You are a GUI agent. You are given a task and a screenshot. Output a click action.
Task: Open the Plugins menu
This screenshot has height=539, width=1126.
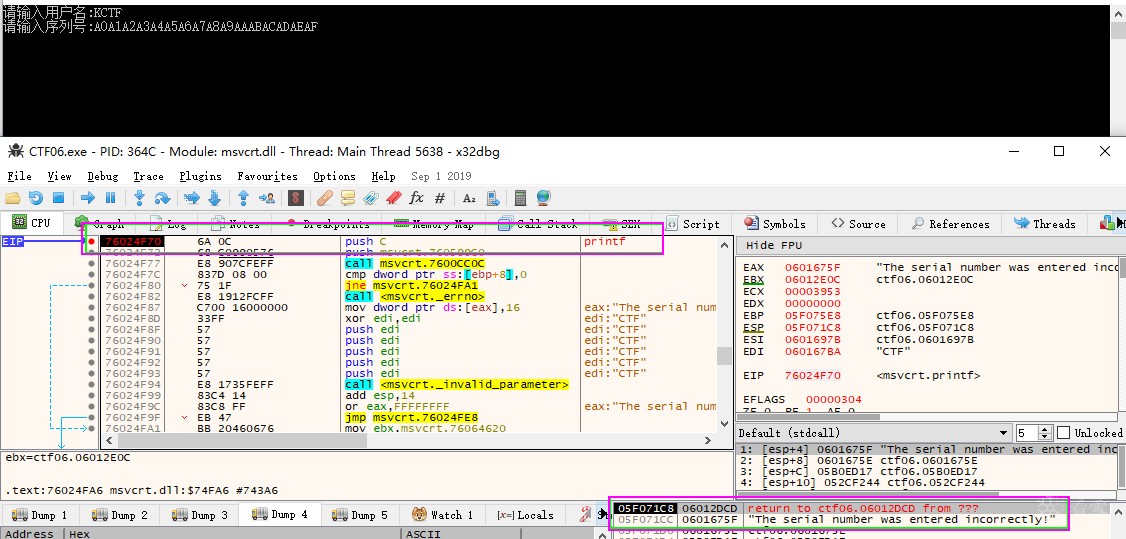[200, 176]
